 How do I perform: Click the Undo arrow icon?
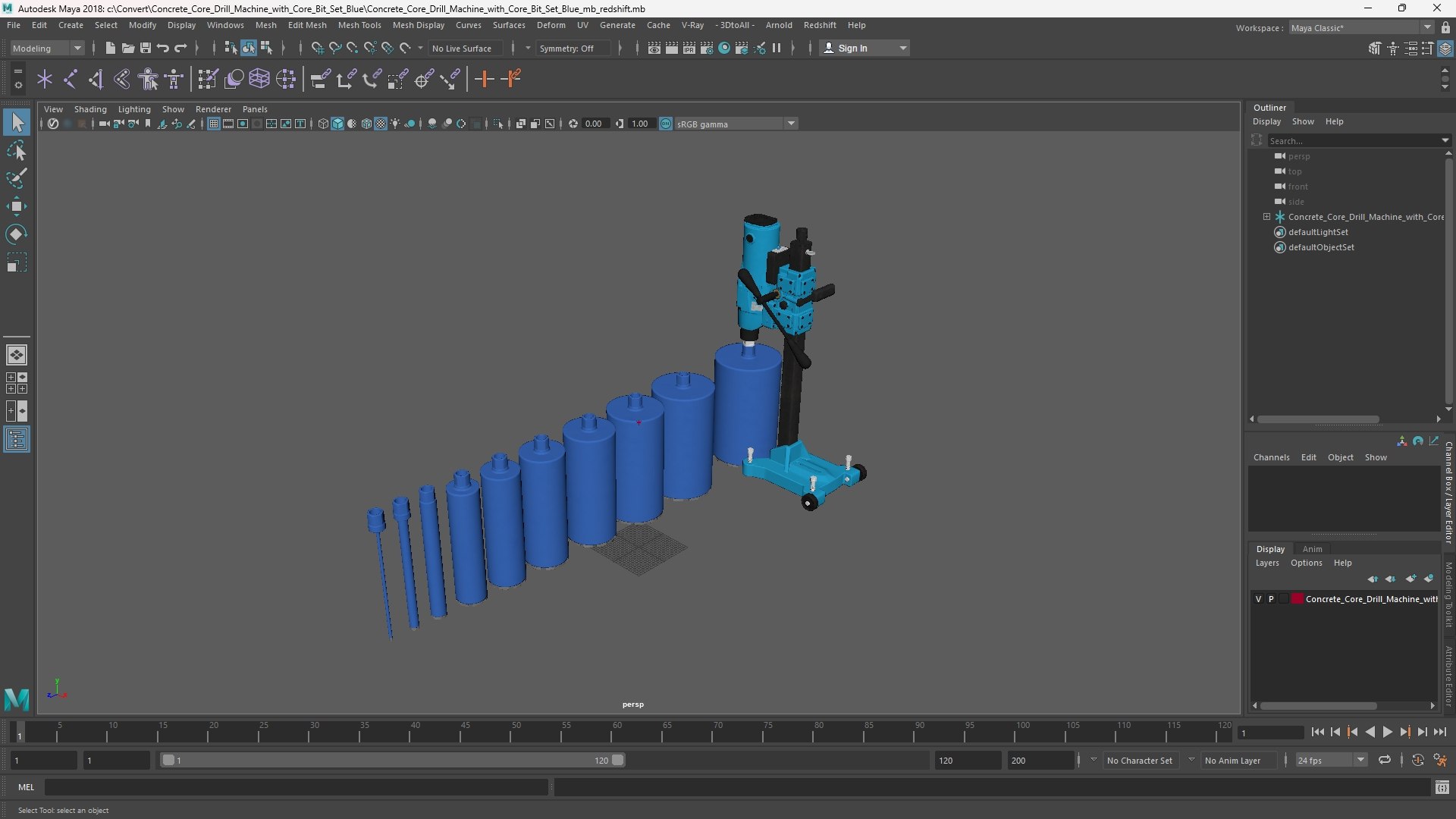tap(163, 48)
